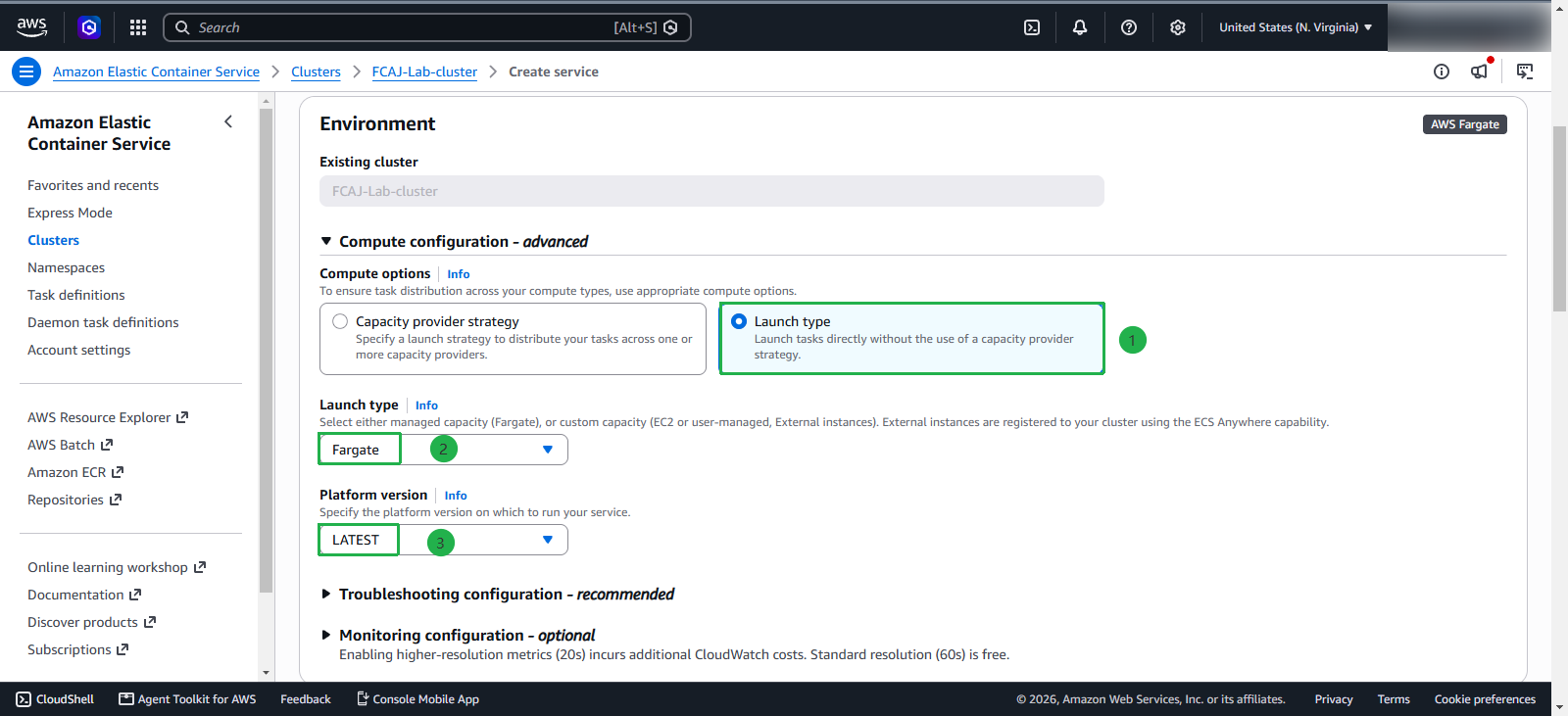Screen dimensions: 1568x716
Task: Open Daemon task definitions in sidebar
Action: coord(103,322)
